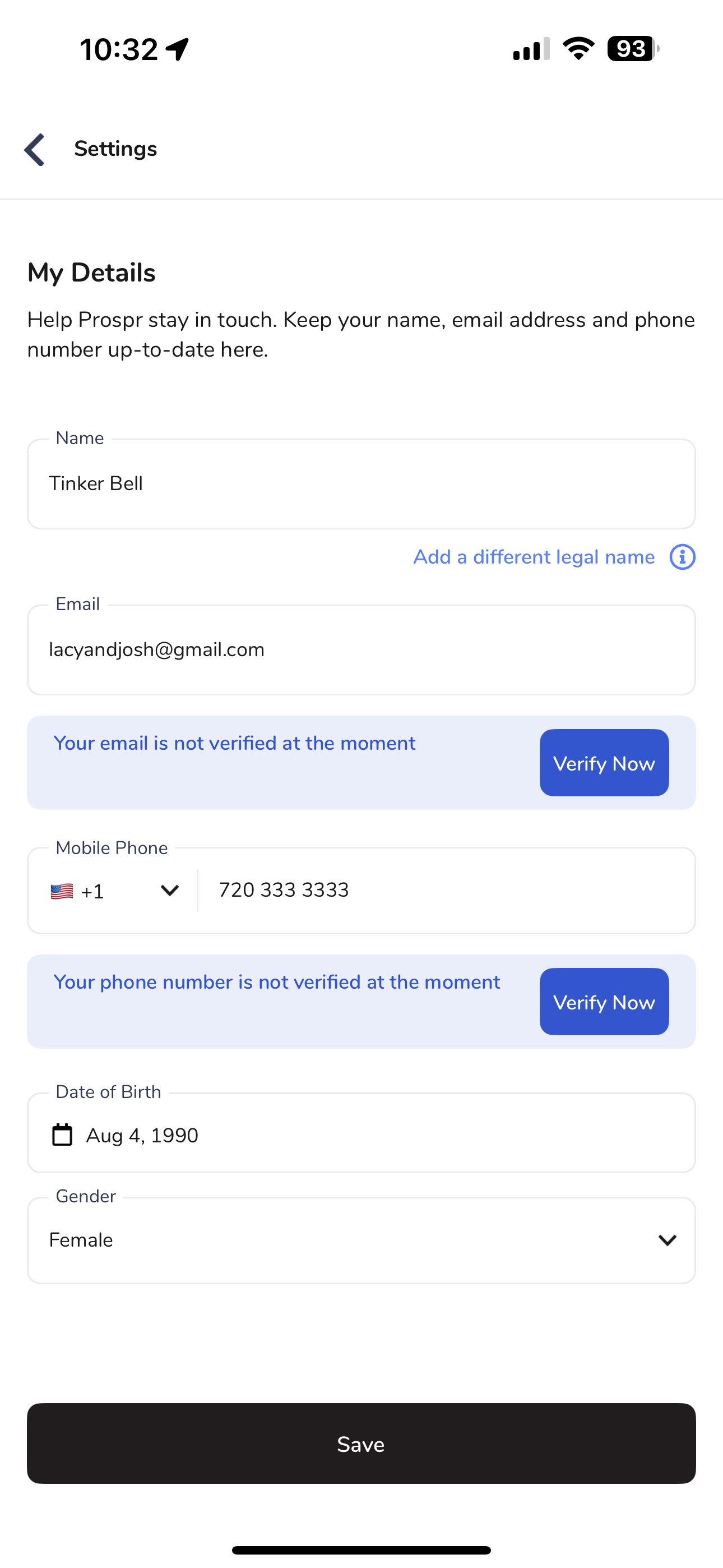Verify the phone number now
723x1568 pixels.
604,1002
